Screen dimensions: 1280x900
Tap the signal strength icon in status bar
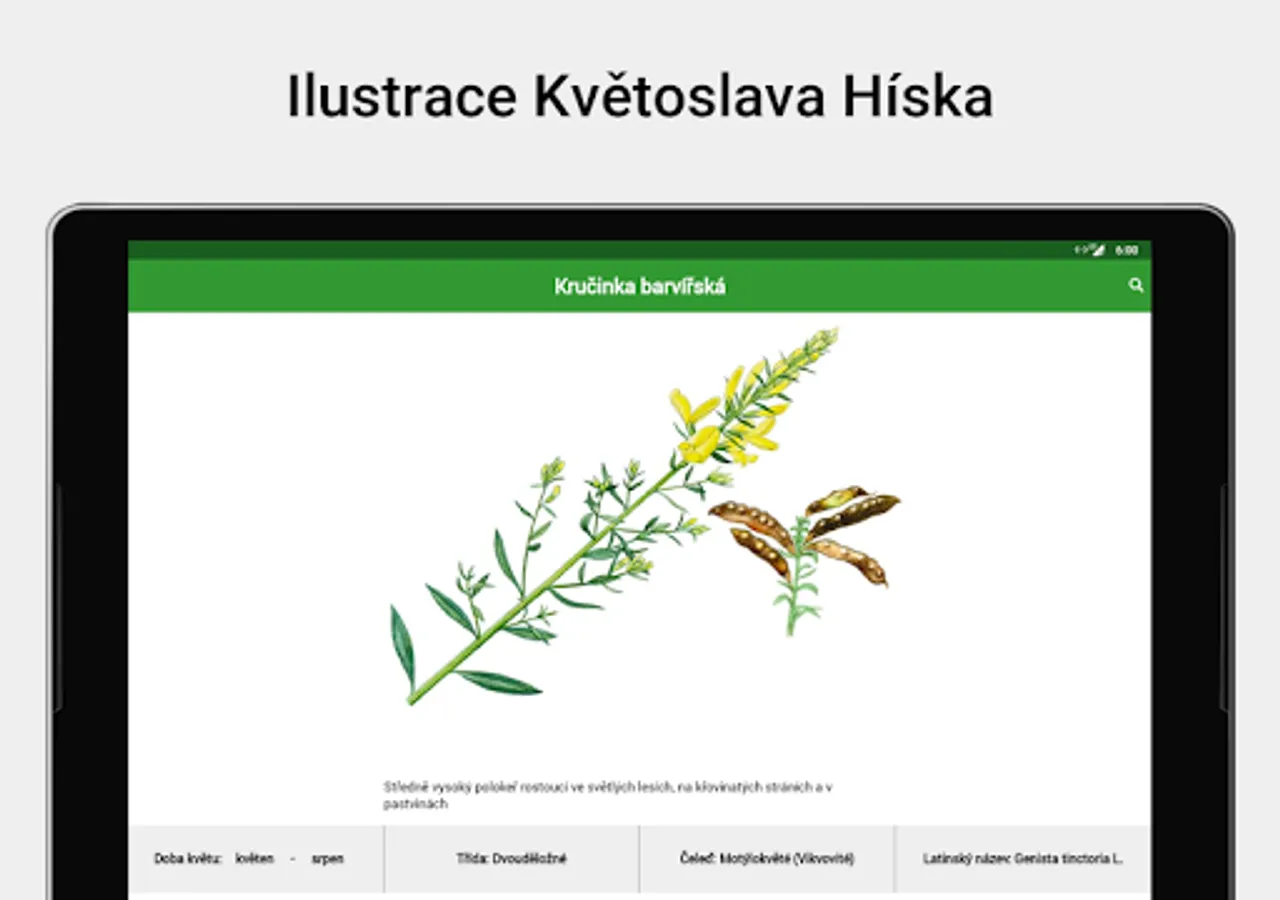pos(1098,250)
